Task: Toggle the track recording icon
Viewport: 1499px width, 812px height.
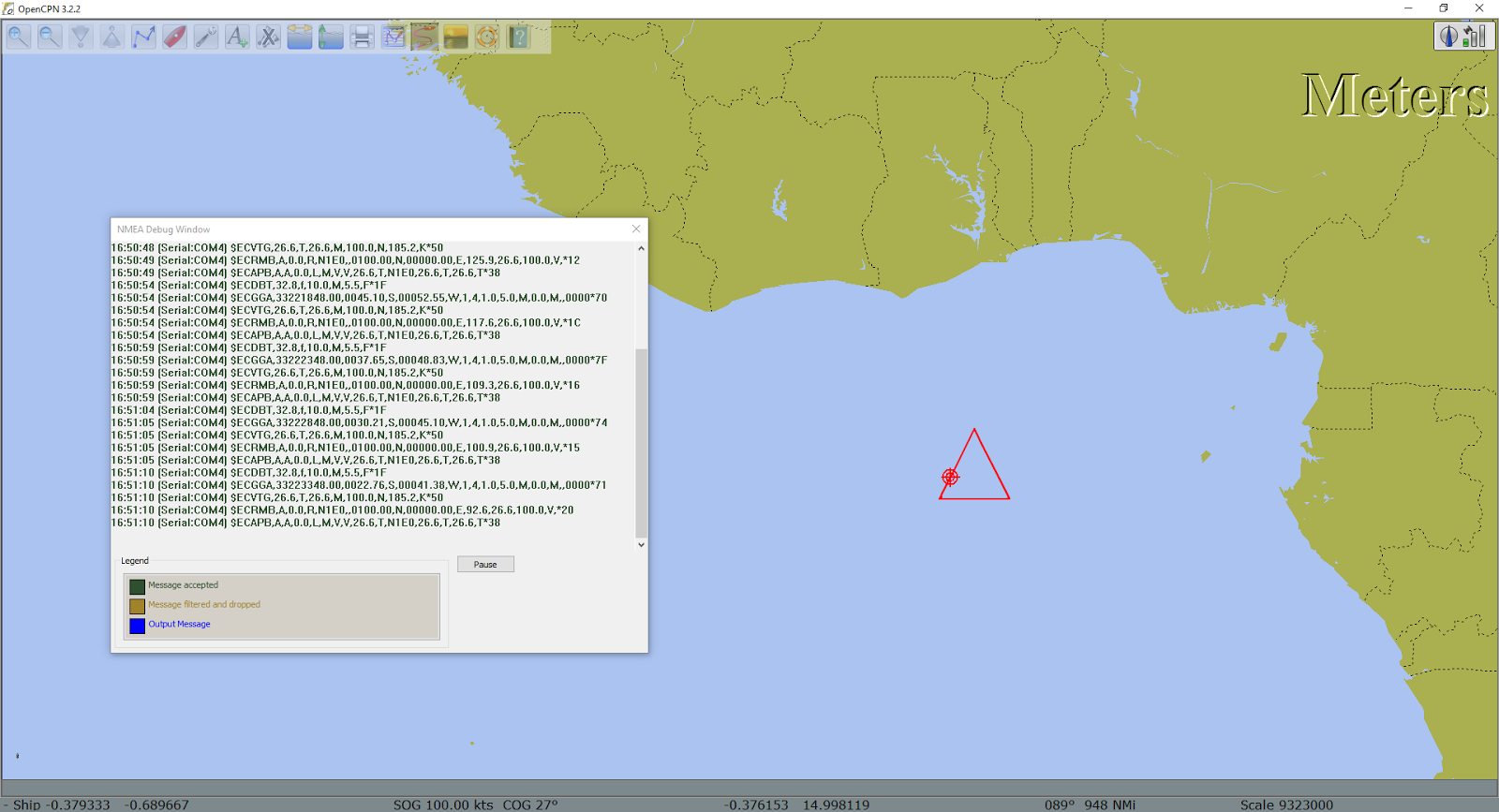Action: [x=424, y=37]
